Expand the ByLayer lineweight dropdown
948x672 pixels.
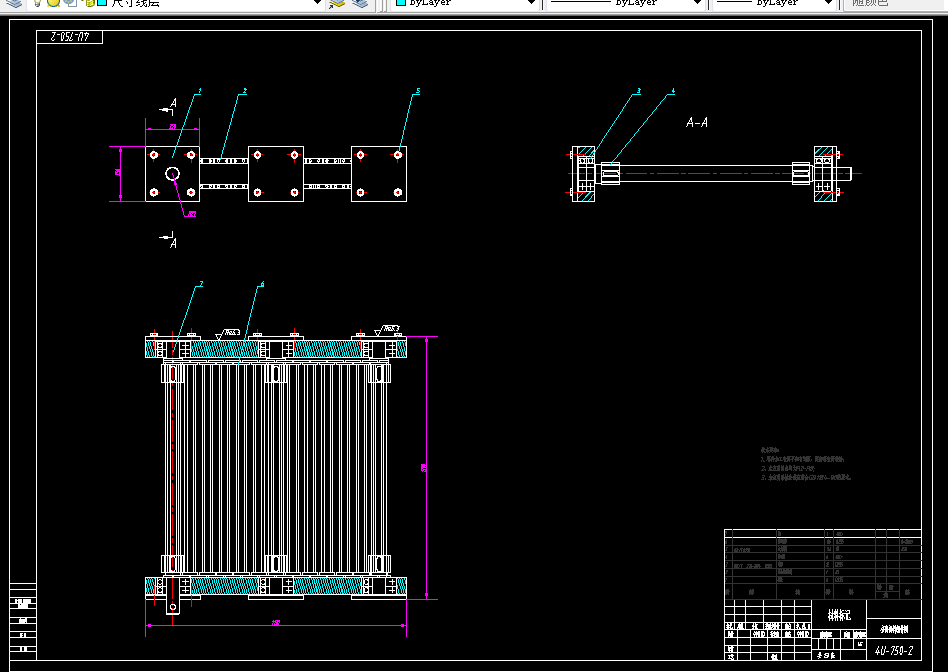[x=829, y=2]
